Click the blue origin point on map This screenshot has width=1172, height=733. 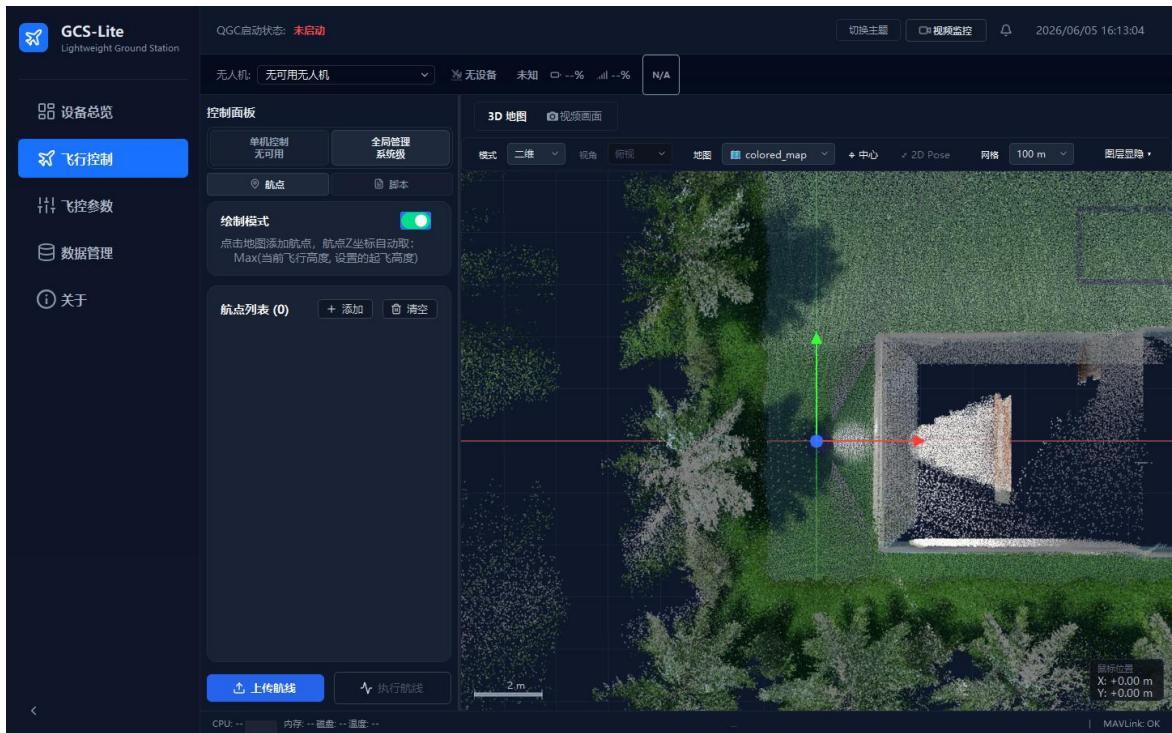click(x=816, y=442)
